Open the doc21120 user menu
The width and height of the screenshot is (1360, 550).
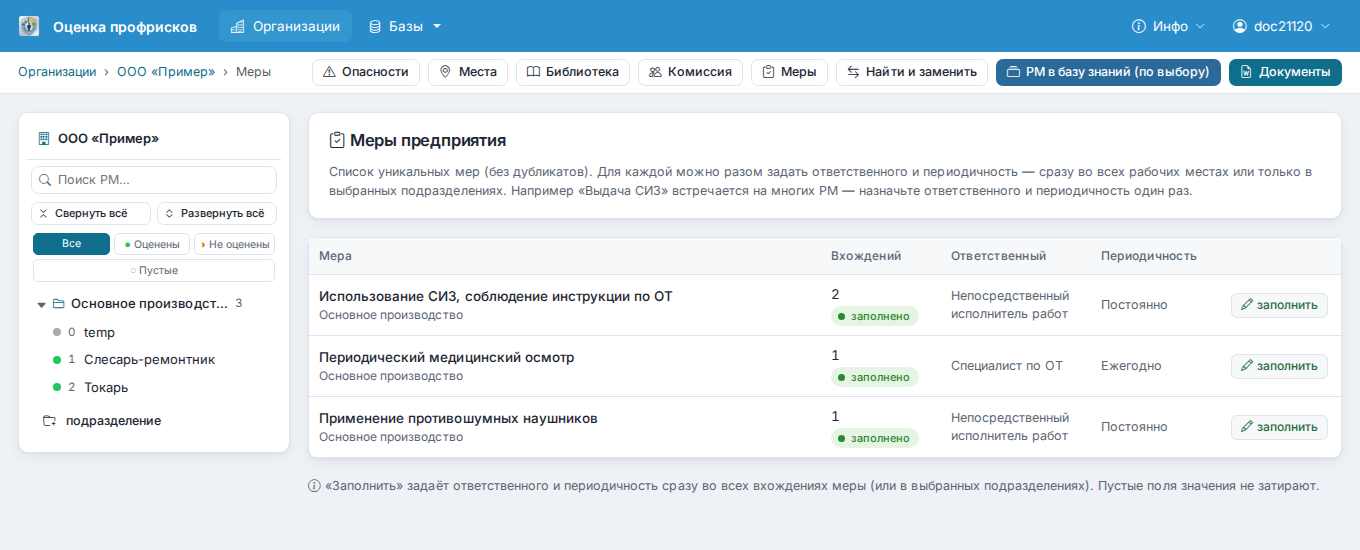1282,26
